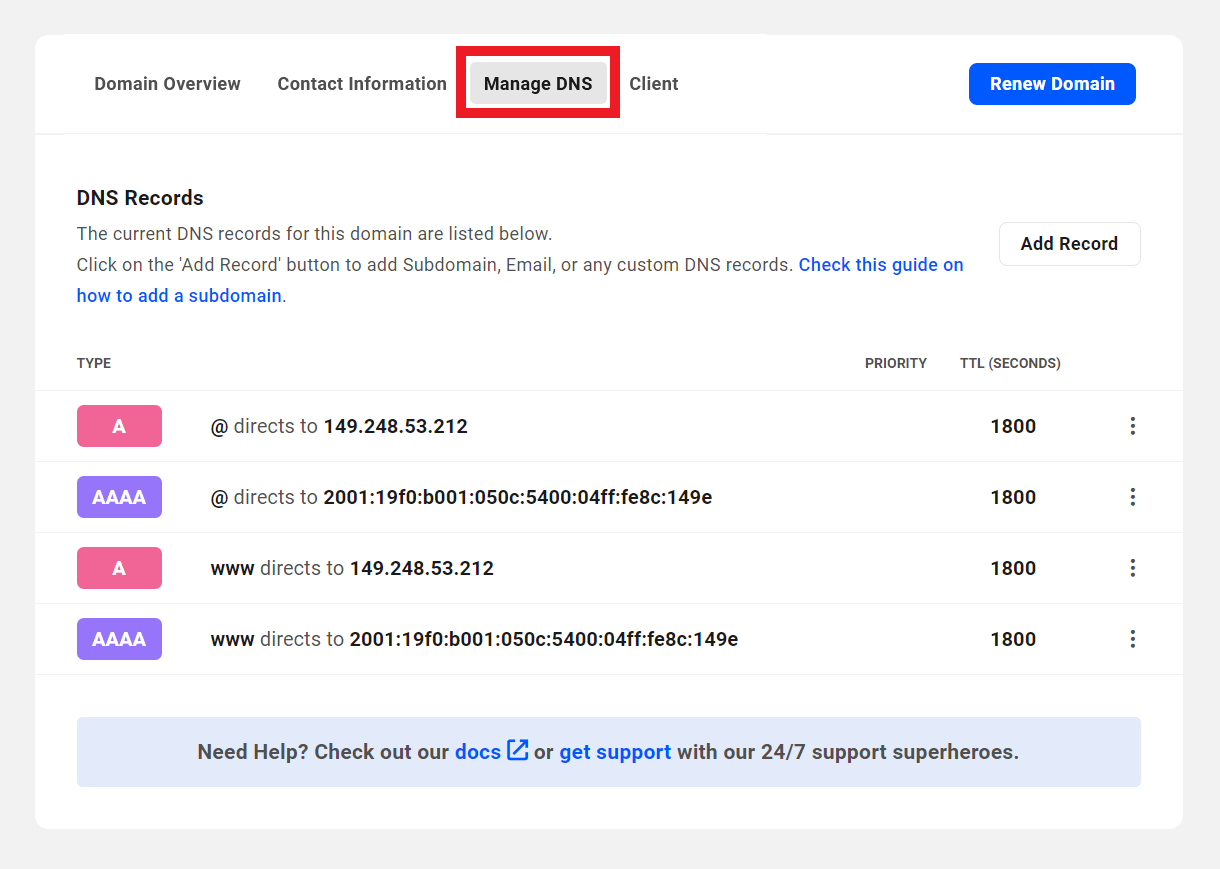Select the Manage DNS tab
Image resolution: width=1220 pixels, height=869 pixels.
[538, 84]
